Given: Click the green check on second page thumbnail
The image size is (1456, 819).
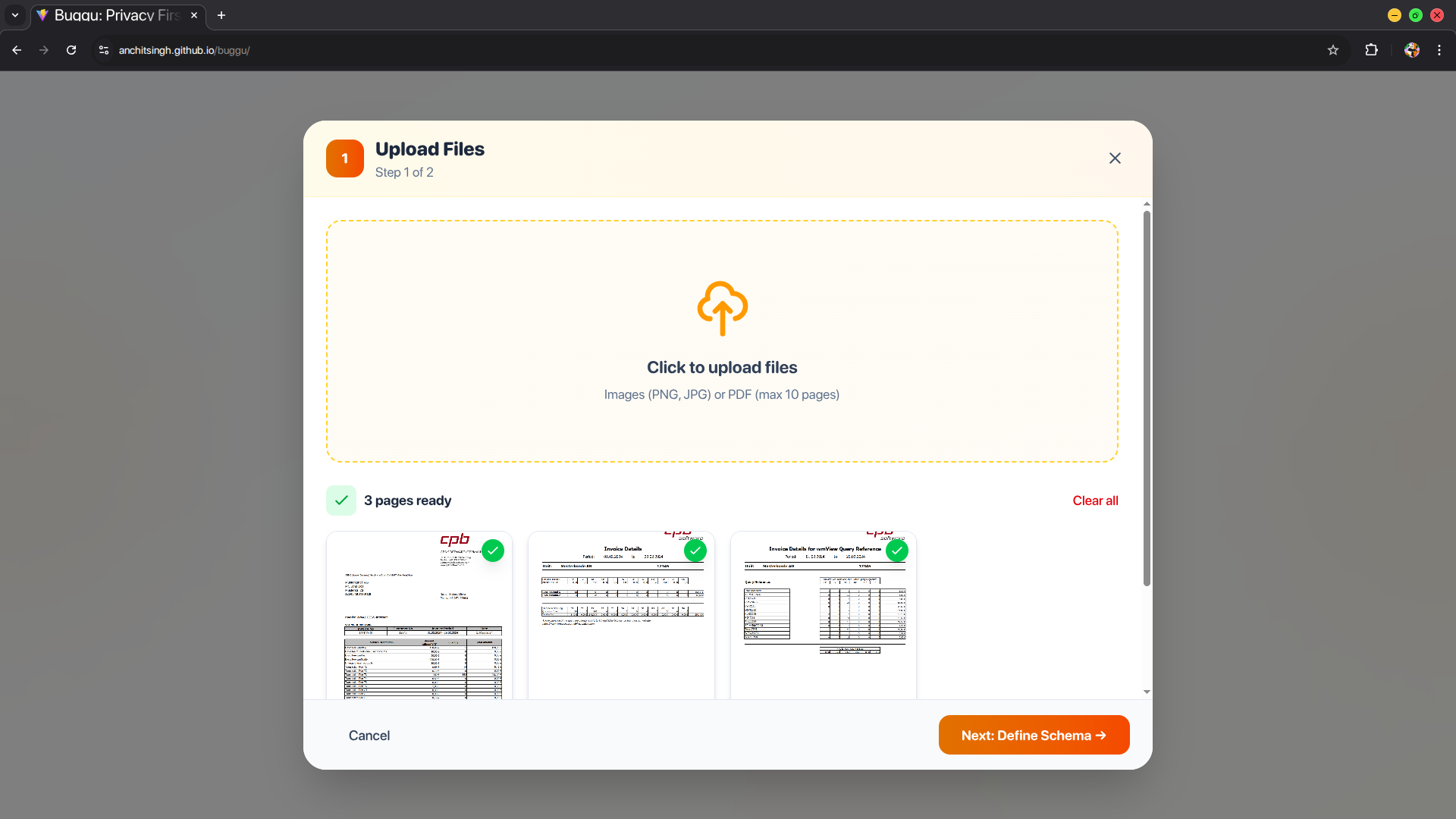Looking at the screenshot, I should tap(695, 551).
